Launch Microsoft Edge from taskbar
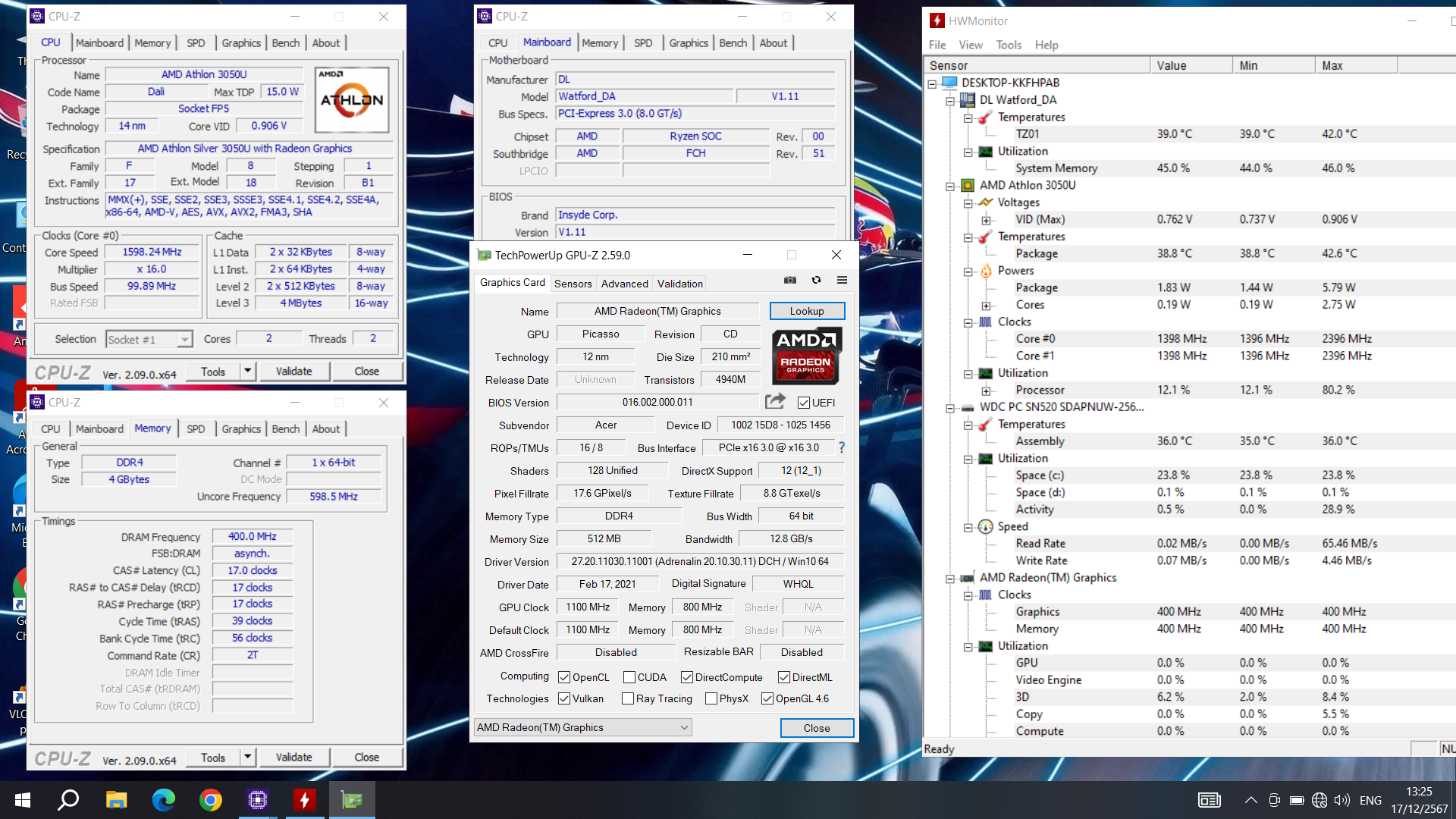The height and width of the screenshot is (819, 1456). coord(164,800)
